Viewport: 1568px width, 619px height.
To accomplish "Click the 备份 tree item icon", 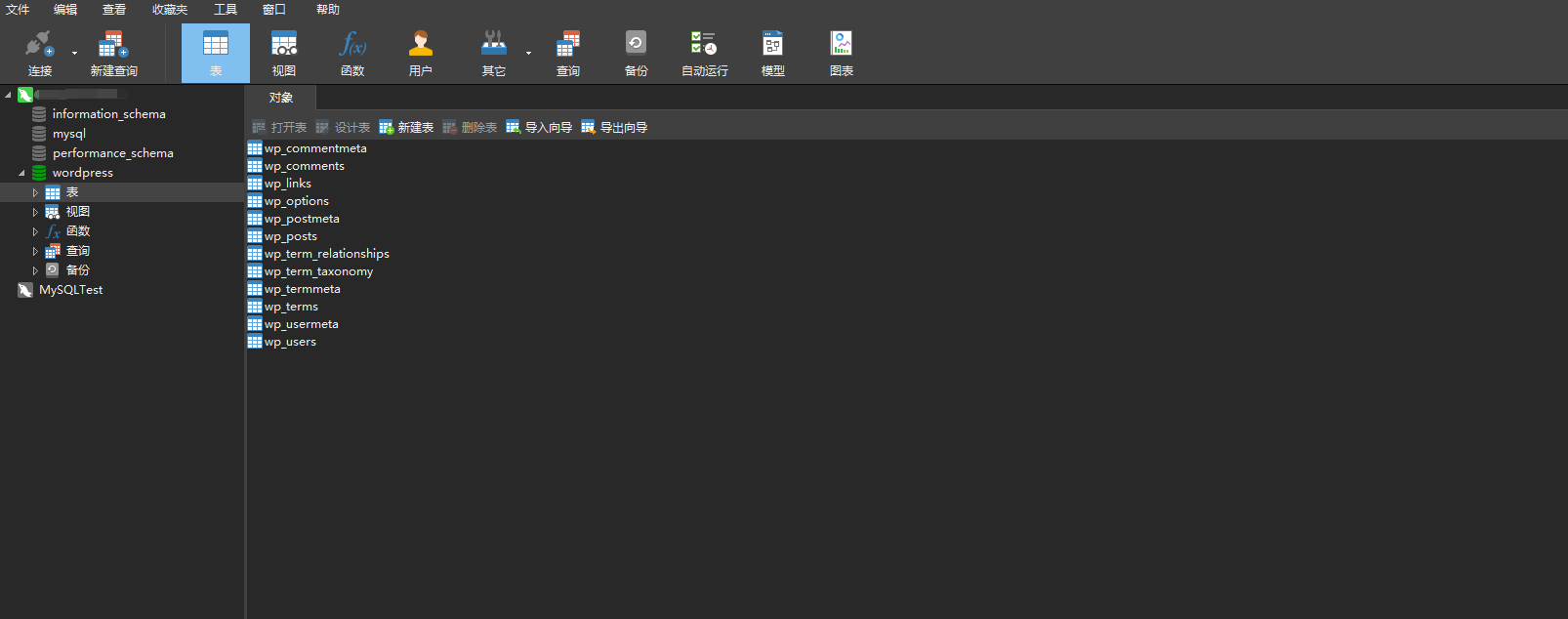I will 53,270.
